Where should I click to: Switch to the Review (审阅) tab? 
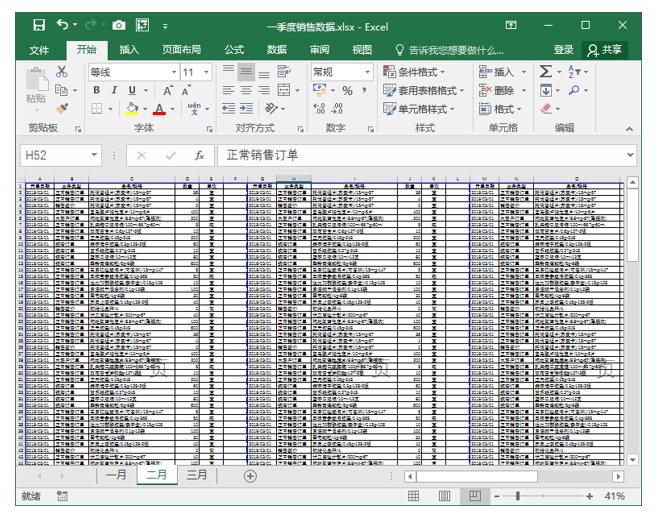(x=320, y=50)
